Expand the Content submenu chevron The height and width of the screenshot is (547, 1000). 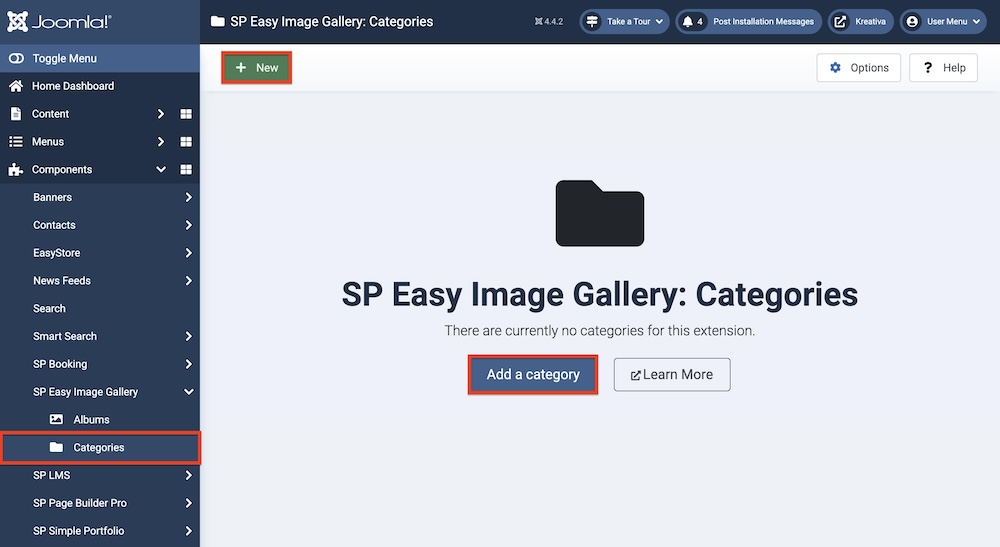point(161,113)
